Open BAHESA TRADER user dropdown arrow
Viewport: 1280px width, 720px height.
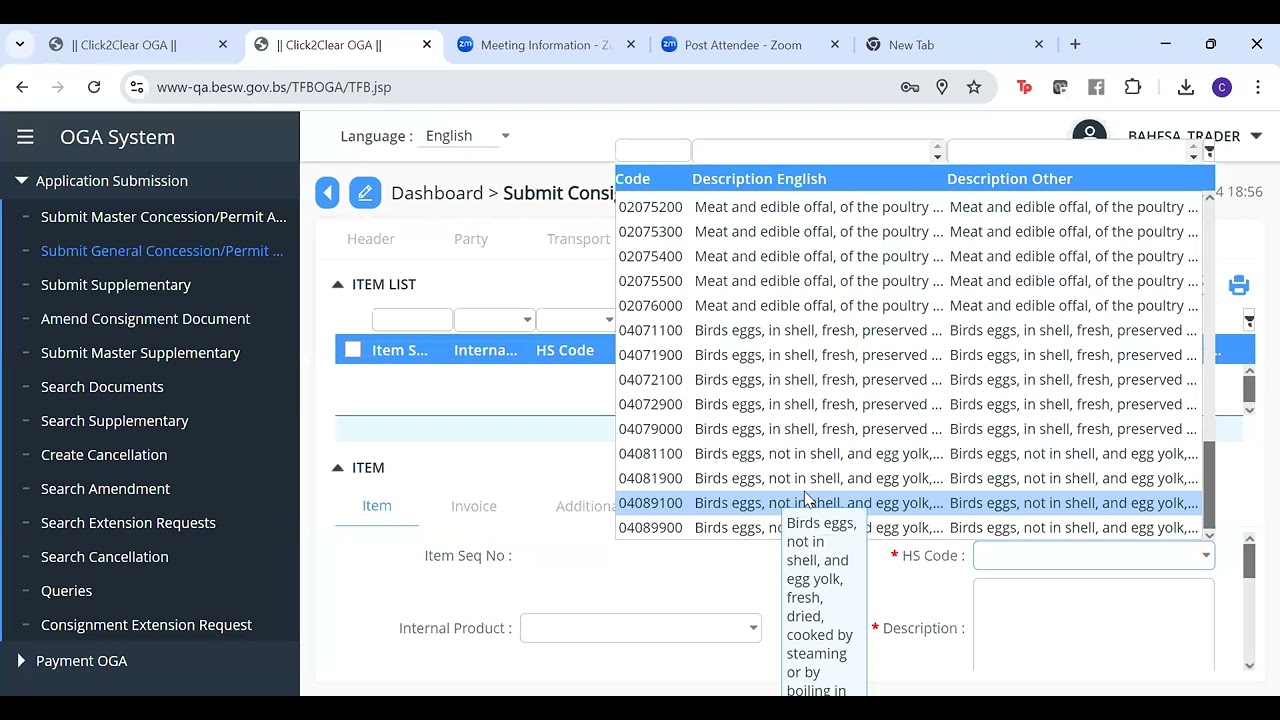coord(1255,136)
